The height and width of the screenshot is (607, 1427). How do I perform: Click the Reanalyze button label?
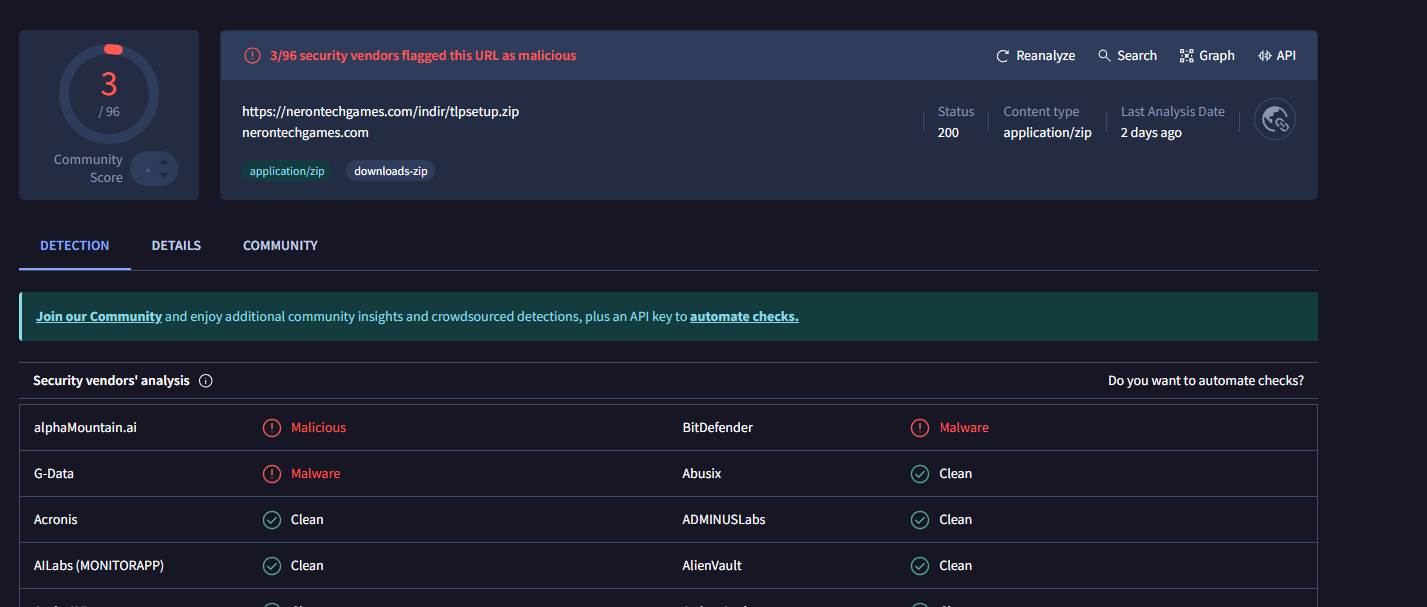pos(1046,56)
